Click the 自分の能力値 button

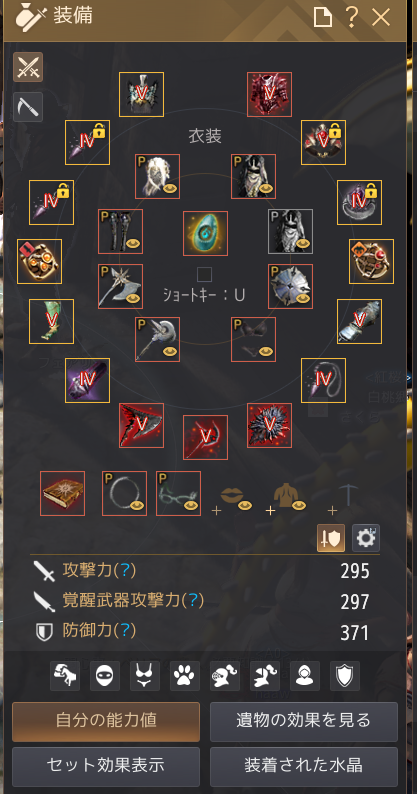coord(106,722)
